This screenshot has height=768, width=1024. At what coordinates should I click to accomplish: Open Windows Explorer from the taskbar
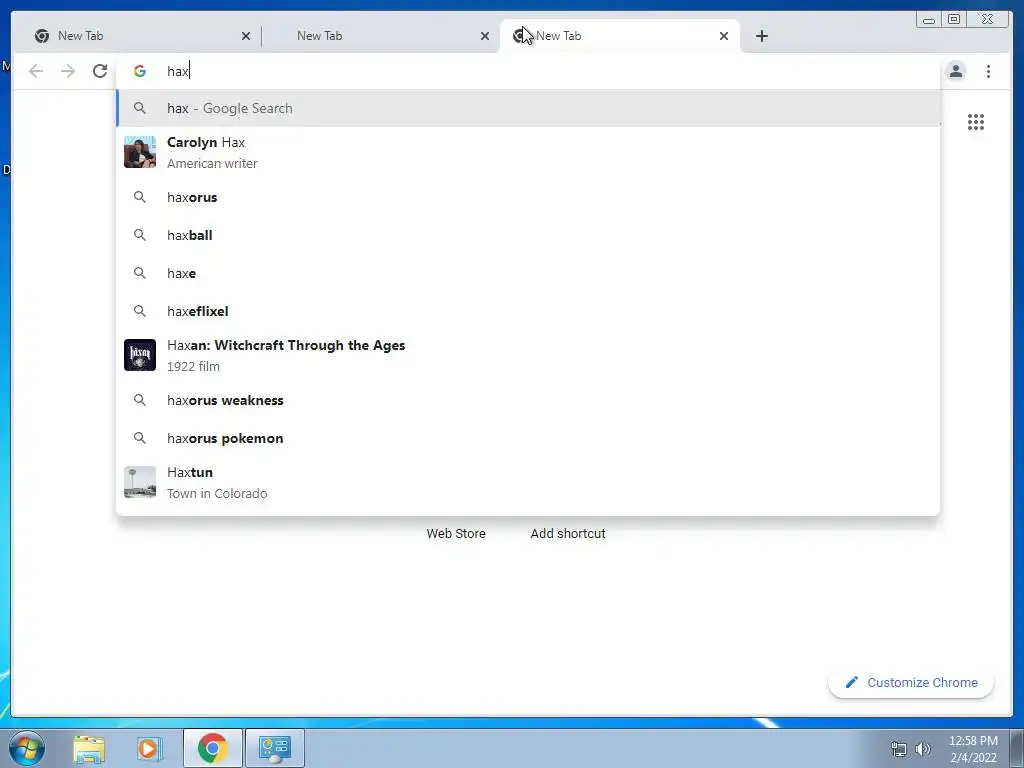point(89,748)
